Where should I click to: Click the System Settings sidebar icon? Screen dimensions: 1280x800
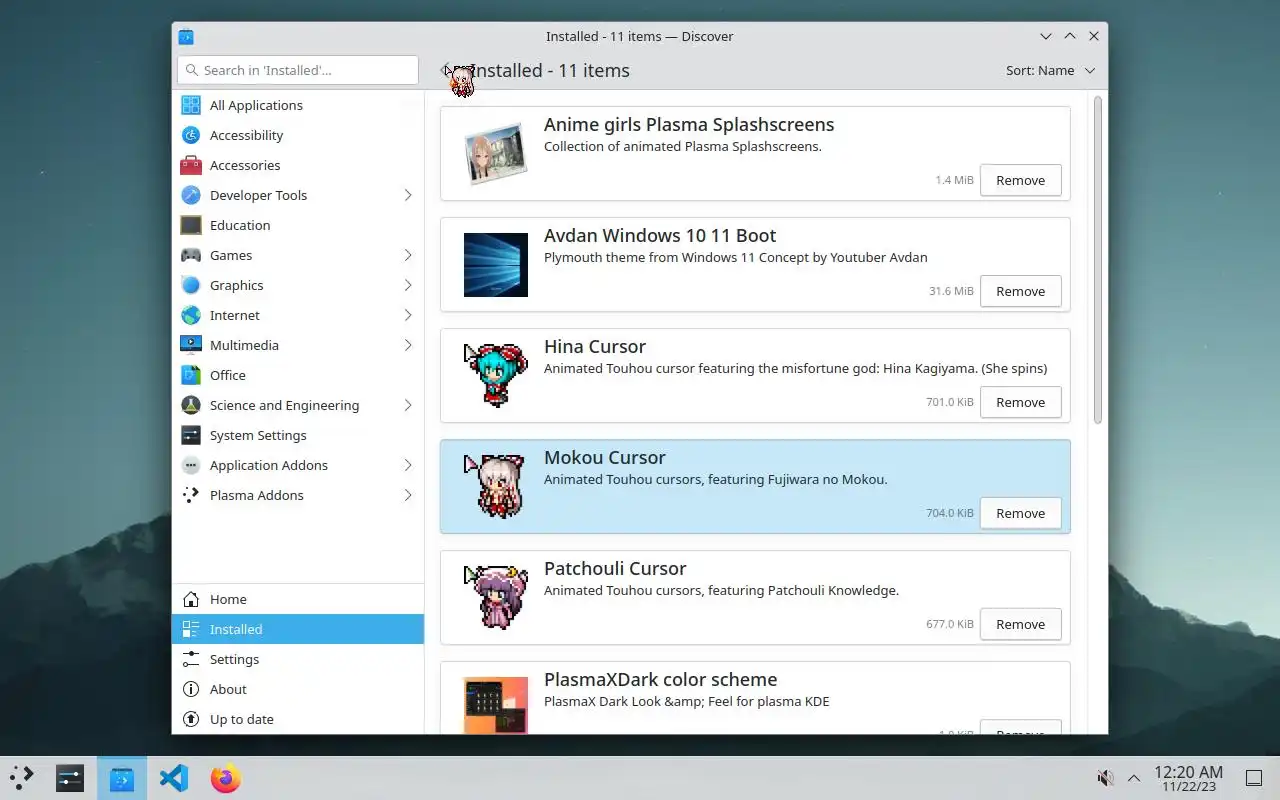[x=191, y=435]
